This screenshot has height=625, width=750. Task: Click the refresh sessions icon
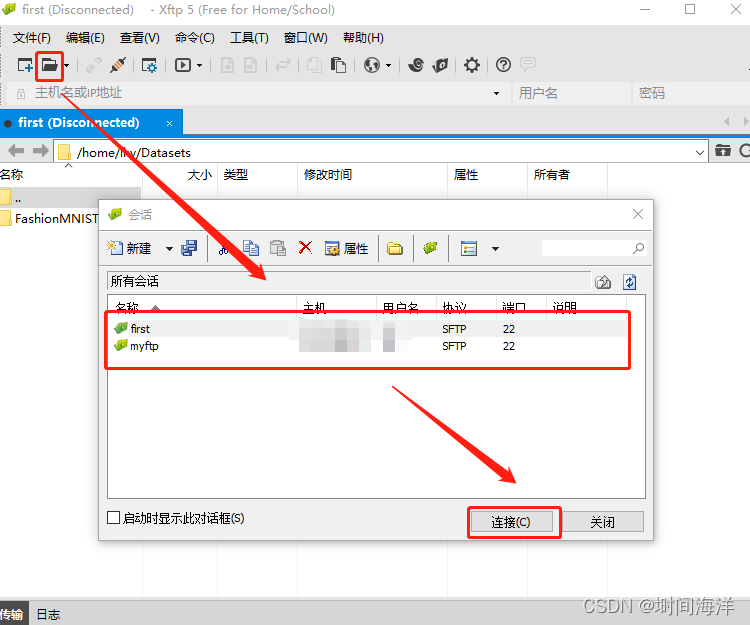point(629,282)
